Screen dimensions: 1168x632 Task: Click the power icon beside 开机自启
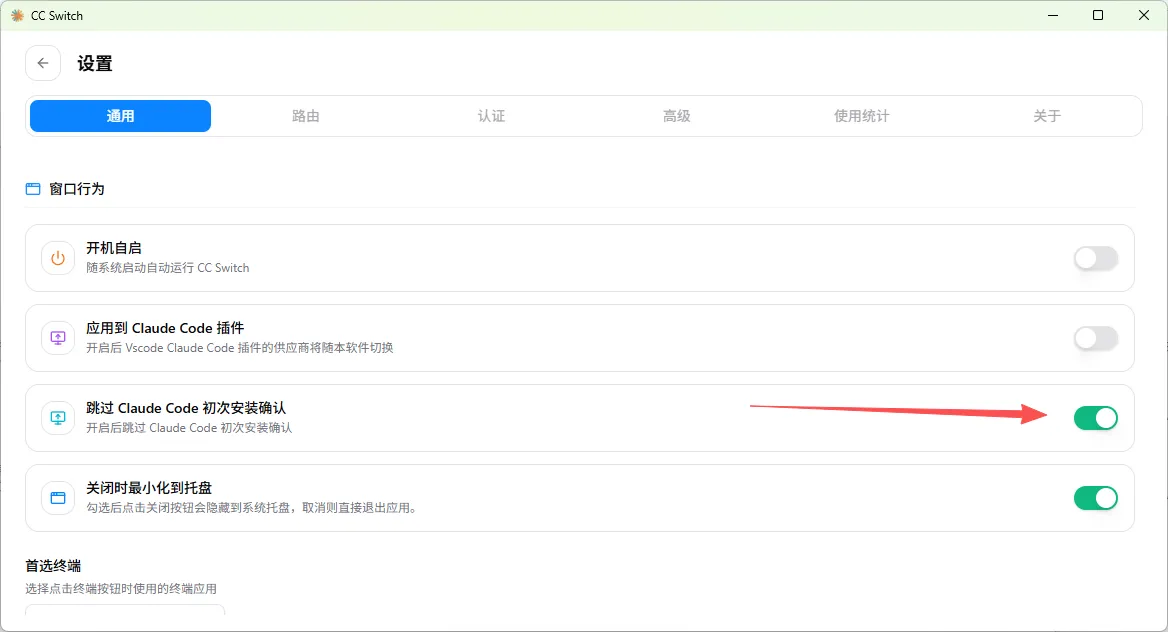click(57, 258)
